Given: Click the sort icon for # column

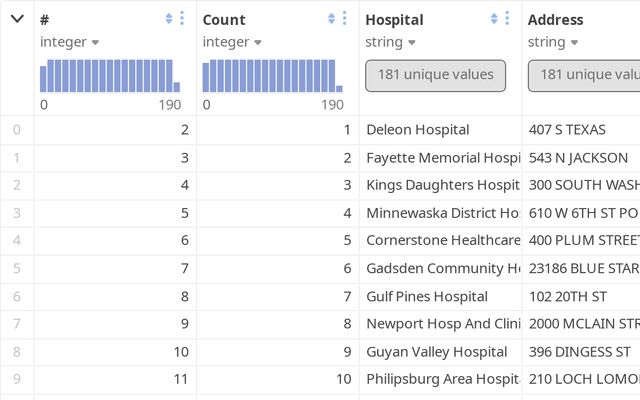Looking at the screenshot, I should click(168, 19).
